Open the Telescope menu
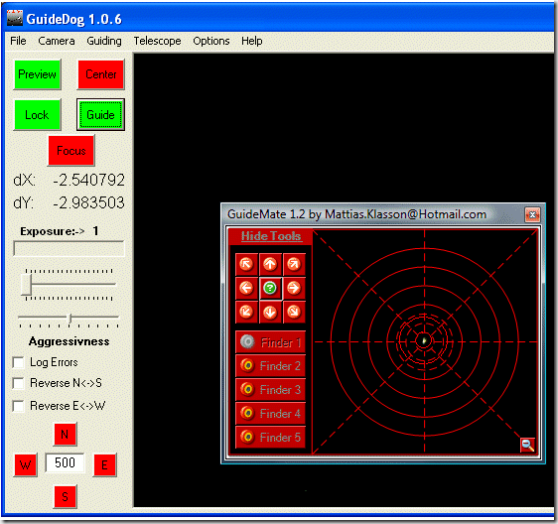558x524 pixels. coord(157,41)
